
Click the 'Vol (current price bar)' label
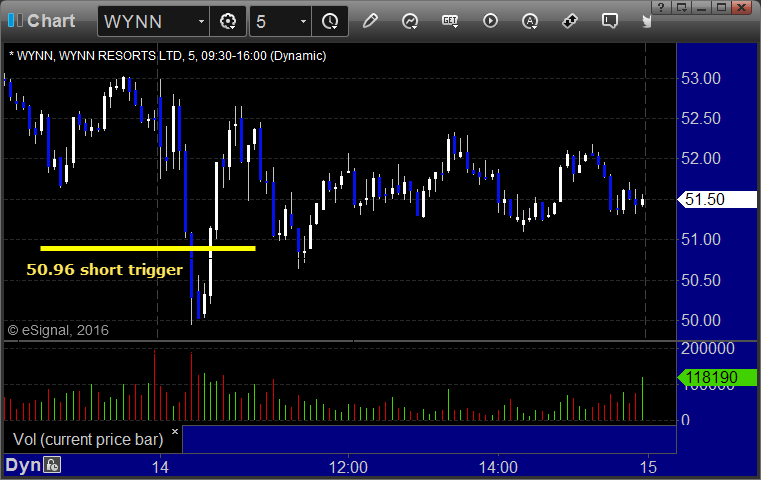[x=88, y=440]
